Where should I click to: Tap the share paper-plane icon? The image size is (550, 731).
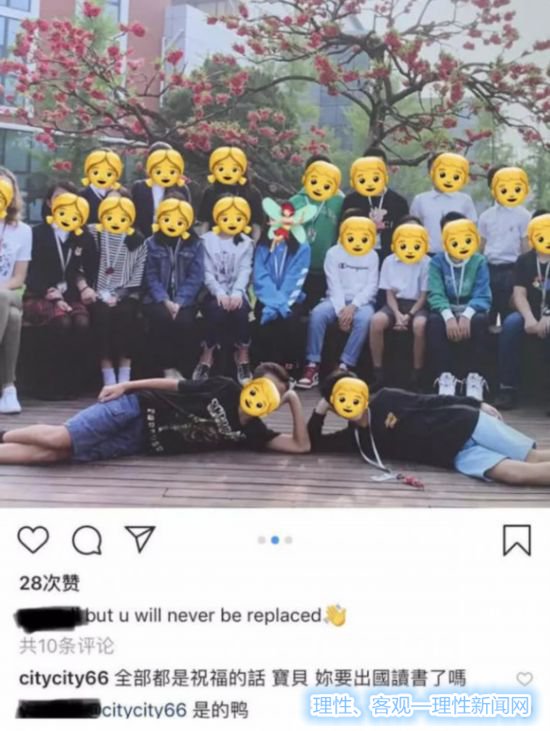tap(140, 539)
